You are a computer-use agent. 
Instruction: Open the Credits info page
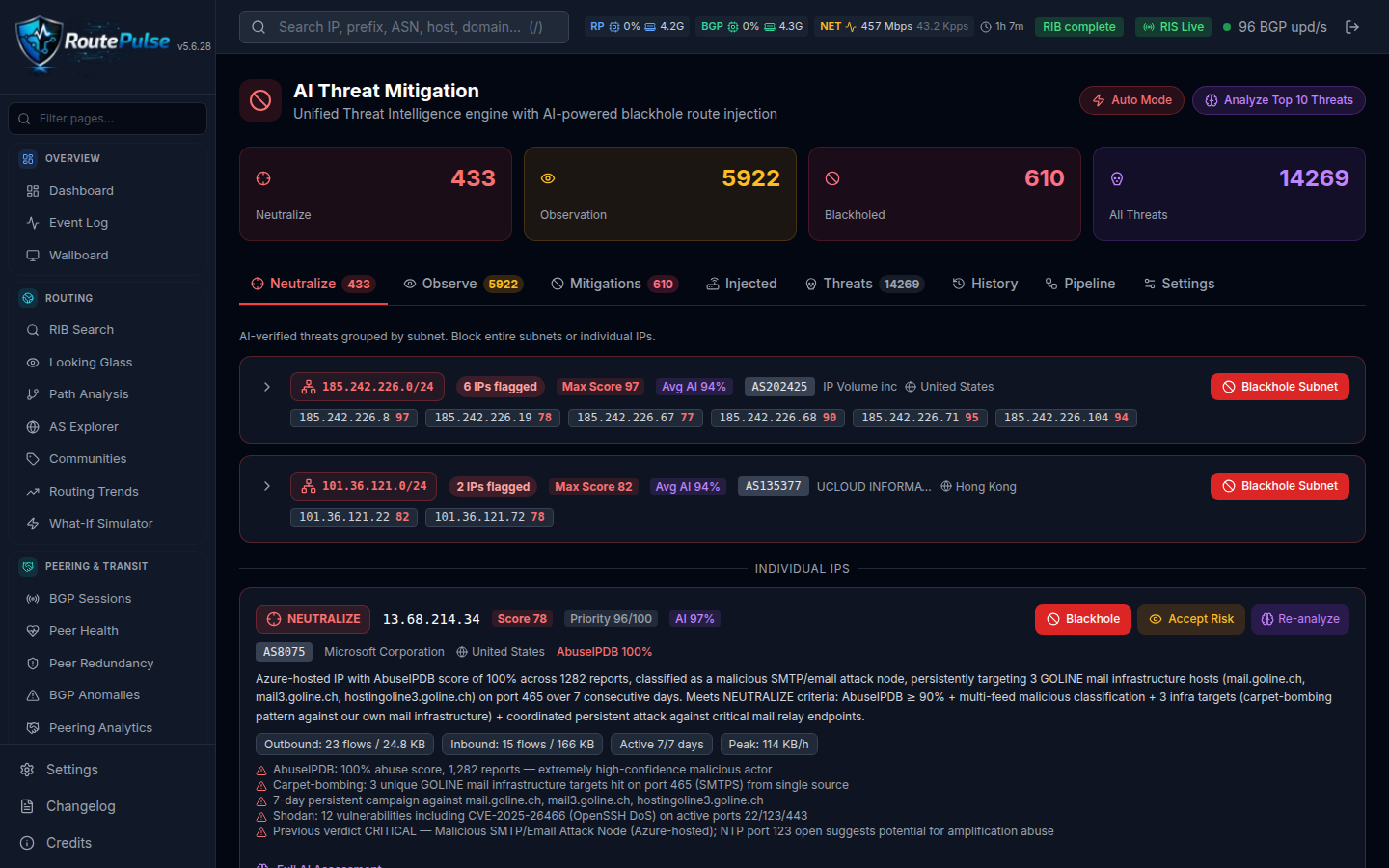tap(68, 843)
